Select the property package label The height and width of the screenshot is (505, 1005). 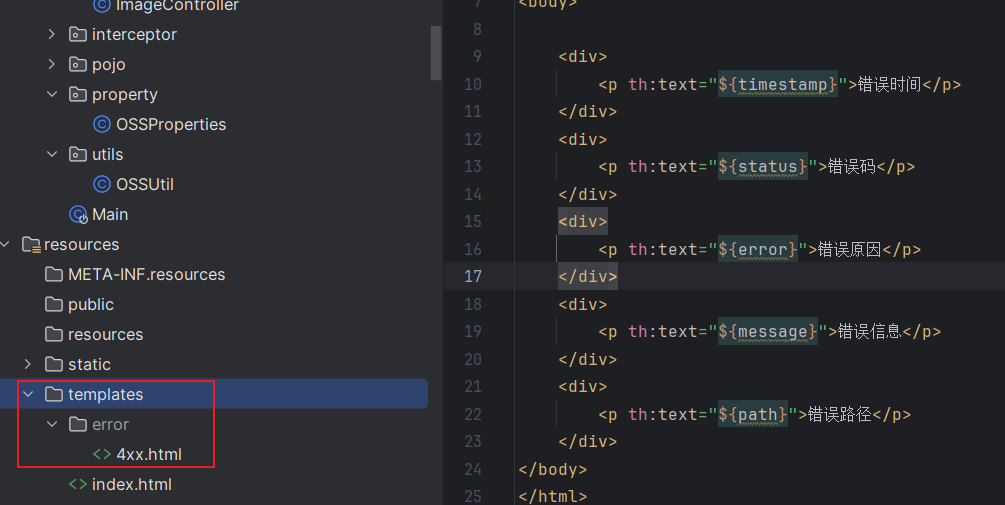click(x=124, y=94)
